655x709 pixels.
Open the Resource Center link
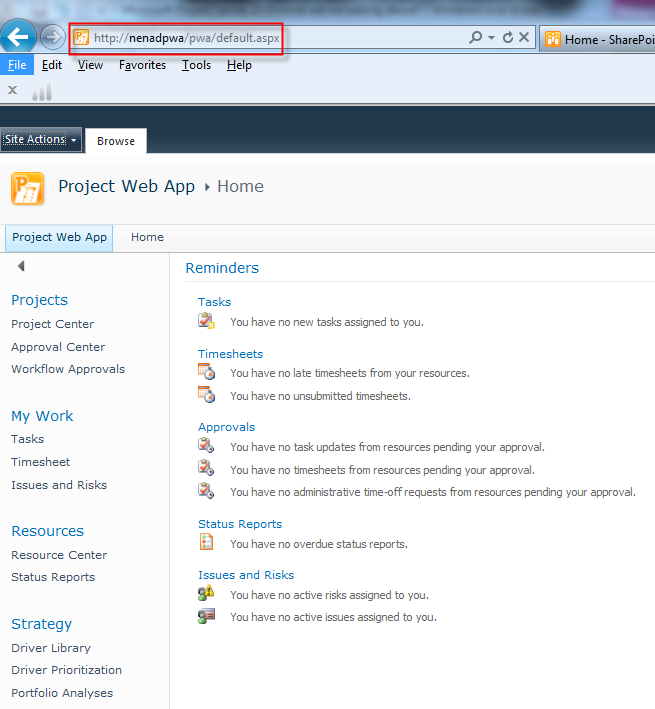click(58, 555)
